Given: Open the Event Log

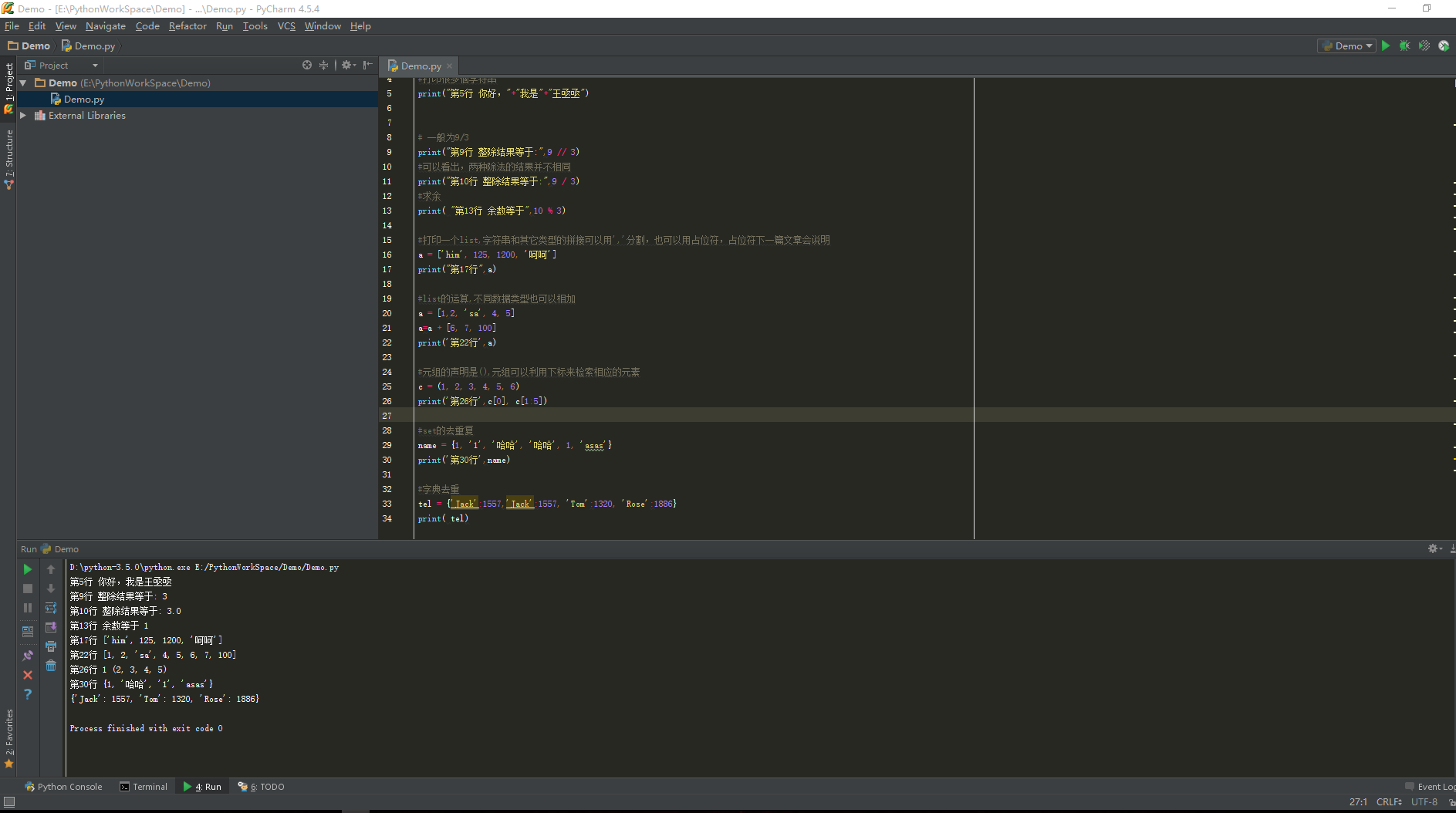Looking at the screenshot, I should [1431, 787].
